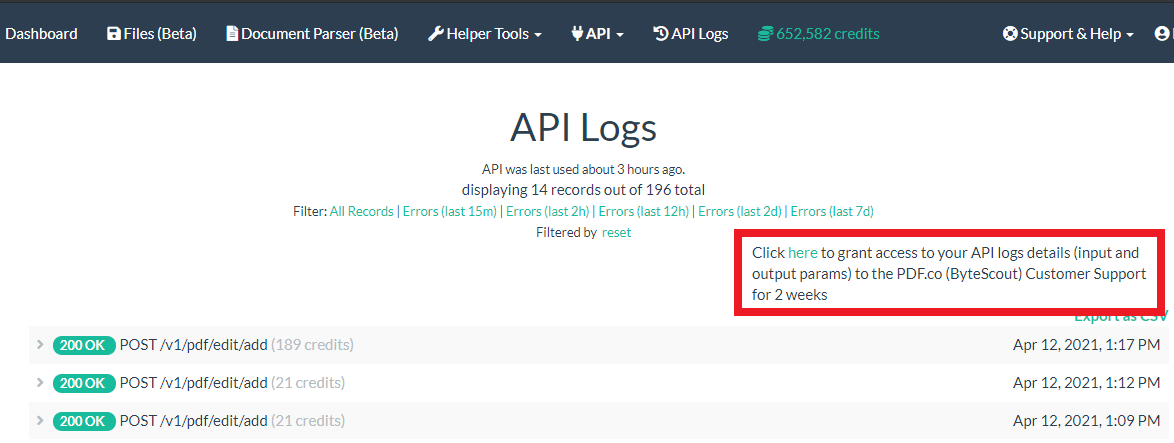Viewport: 1174px width, 443px height.
Task: Expand the API dropdown menu
Action: [597, 34]
